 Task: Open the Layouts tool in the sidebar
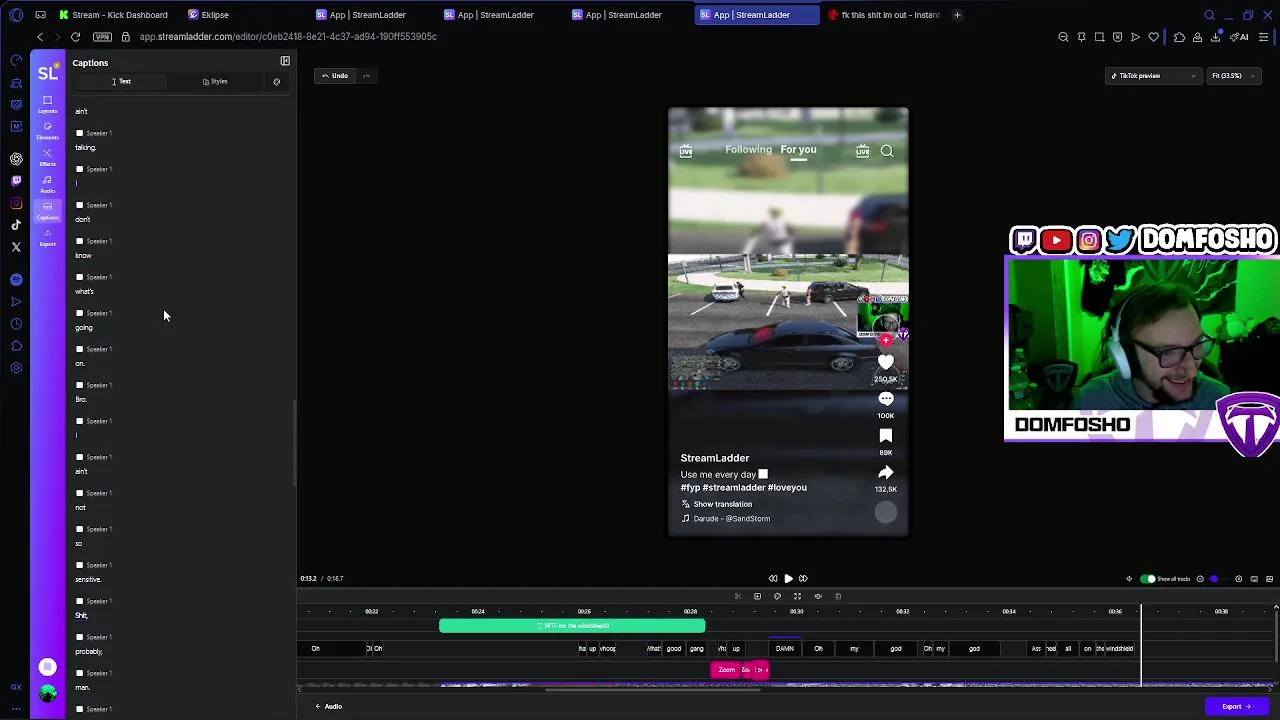pyautogui.click(x=47, y=104)
